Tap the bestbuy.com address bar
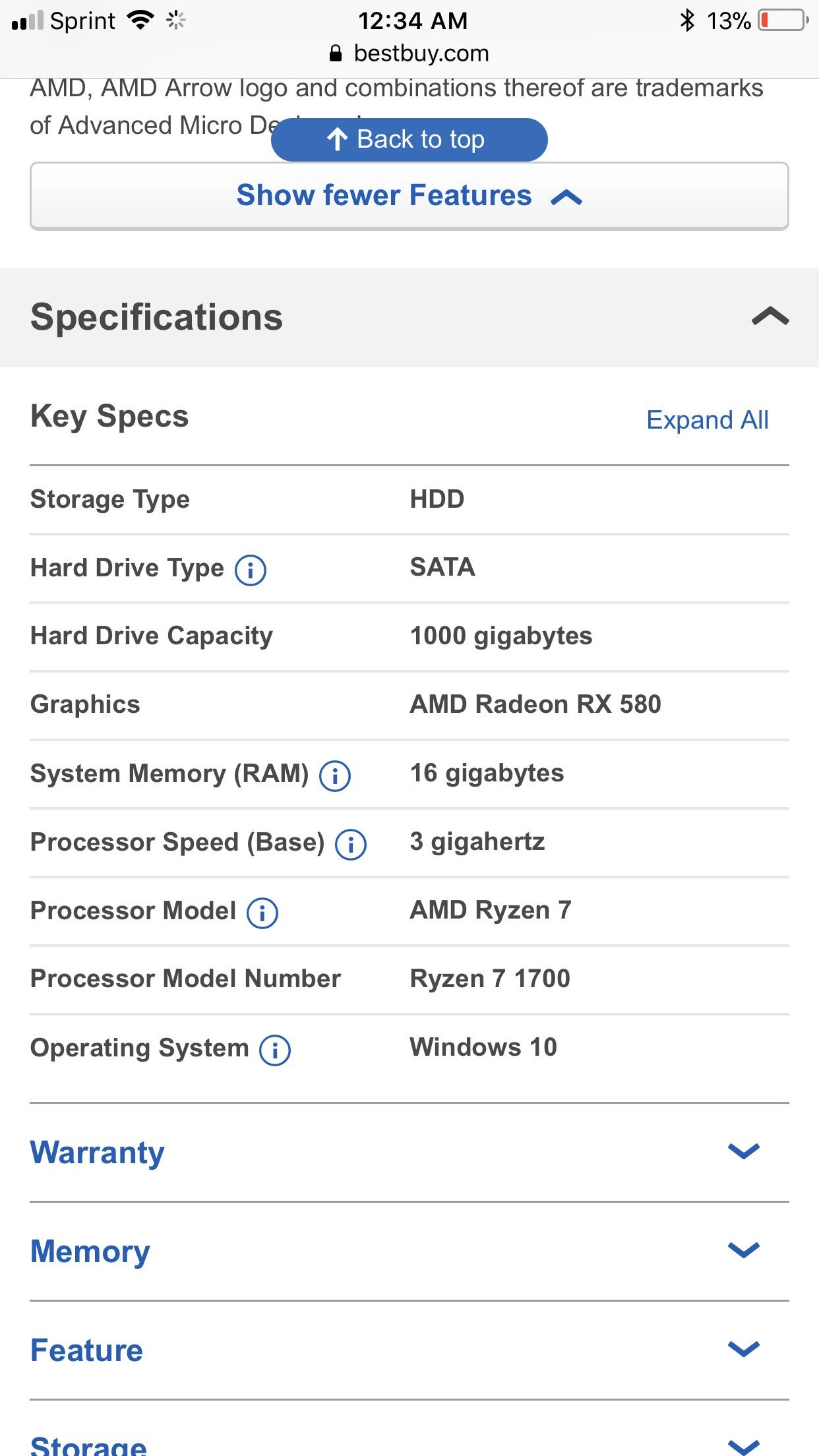This screenshot has width=819, height=1456. [421, 53]
